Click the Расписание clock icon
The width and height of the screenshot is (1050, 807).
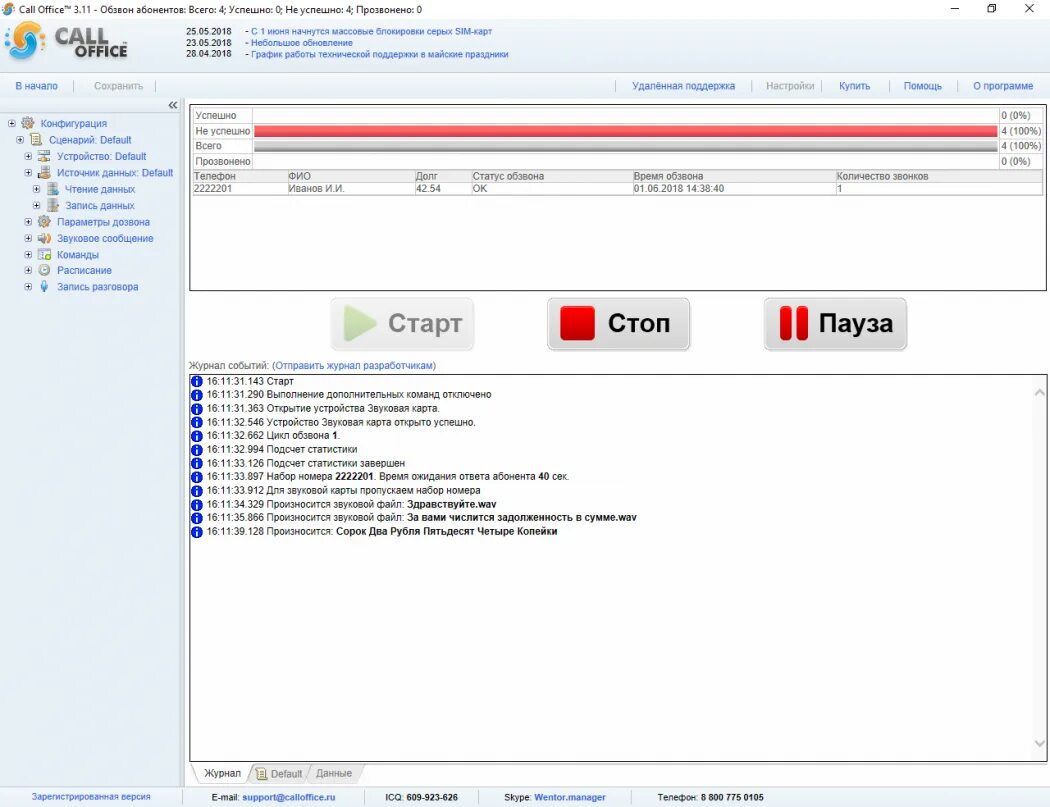(x=44, y=270)
